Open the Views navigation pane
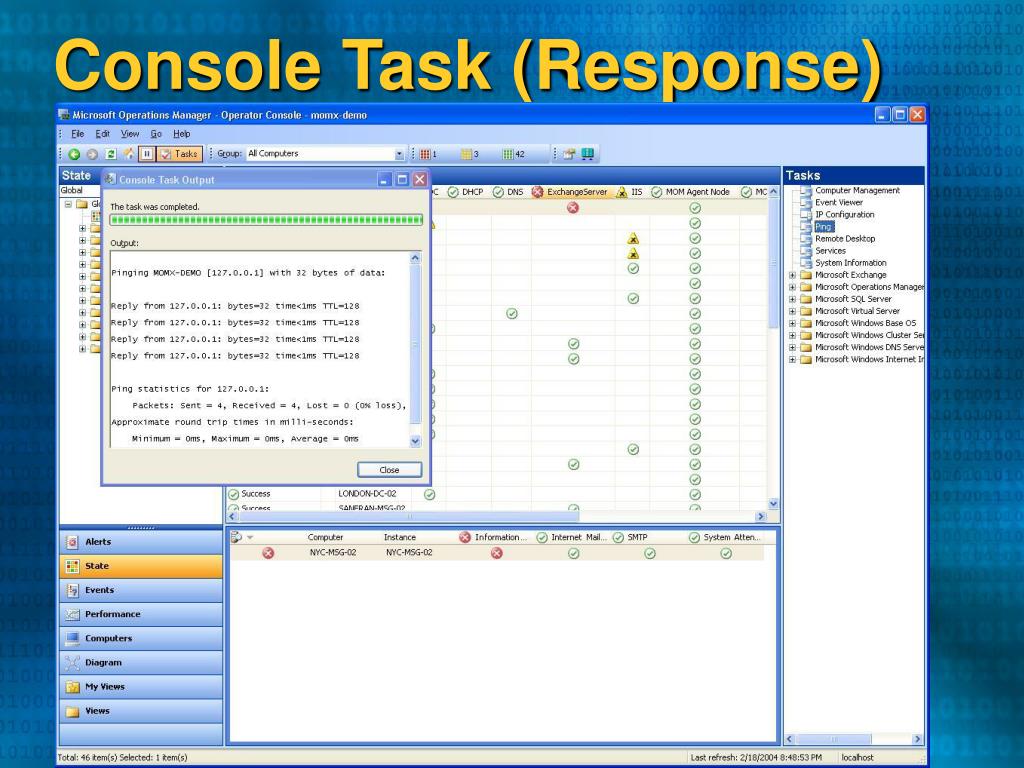The image size is (1024, 768). click(141, 711)
